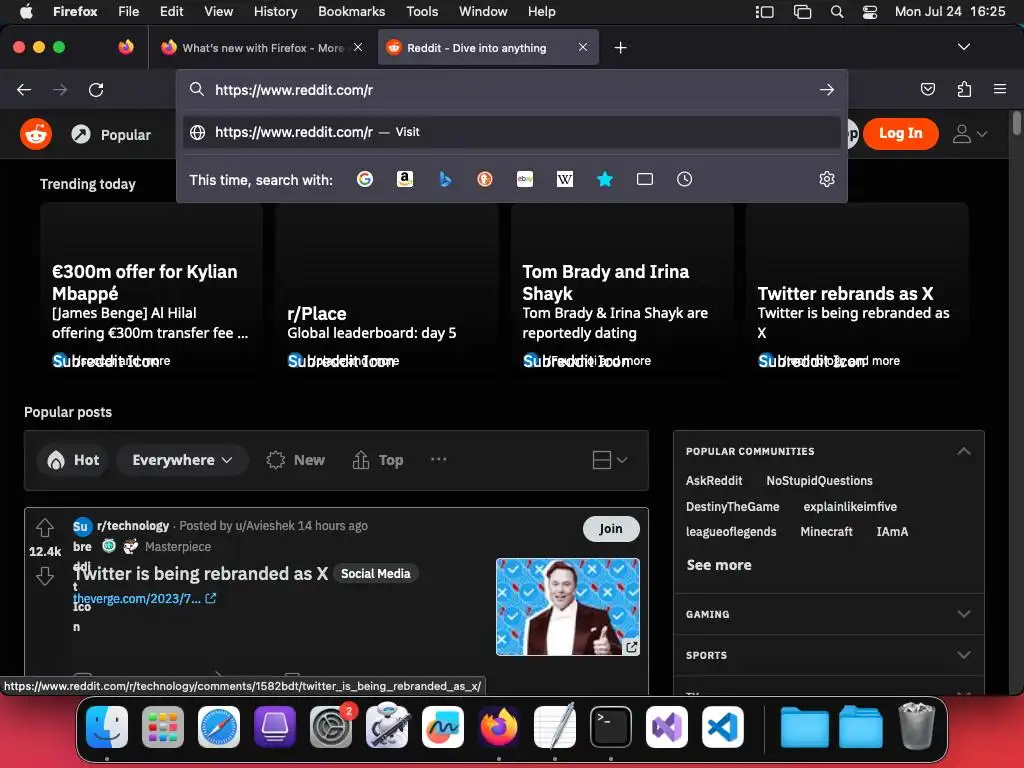
Task: Open the list all tabs chevron
Action: click(963, 47)
